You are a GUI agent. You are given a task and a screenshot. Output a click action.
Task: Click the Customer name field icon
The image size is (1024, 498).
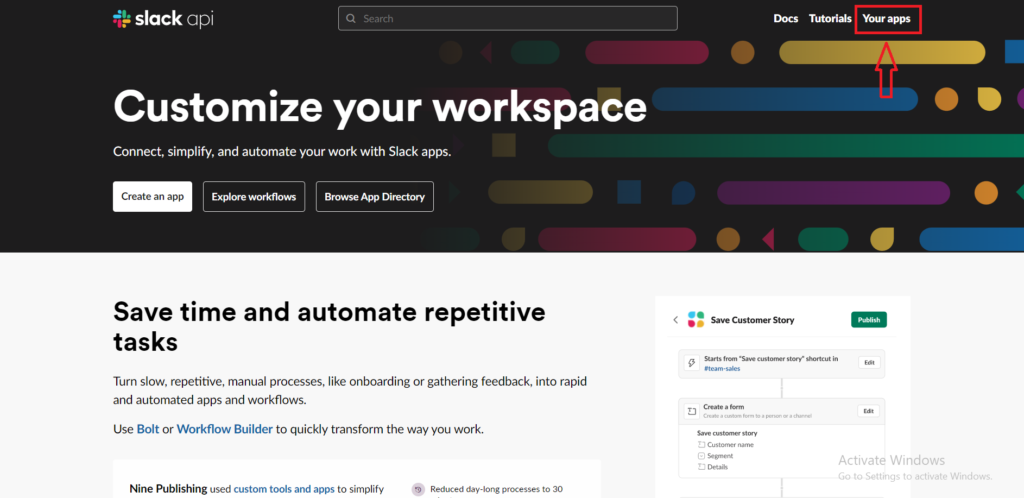point(701,444)
